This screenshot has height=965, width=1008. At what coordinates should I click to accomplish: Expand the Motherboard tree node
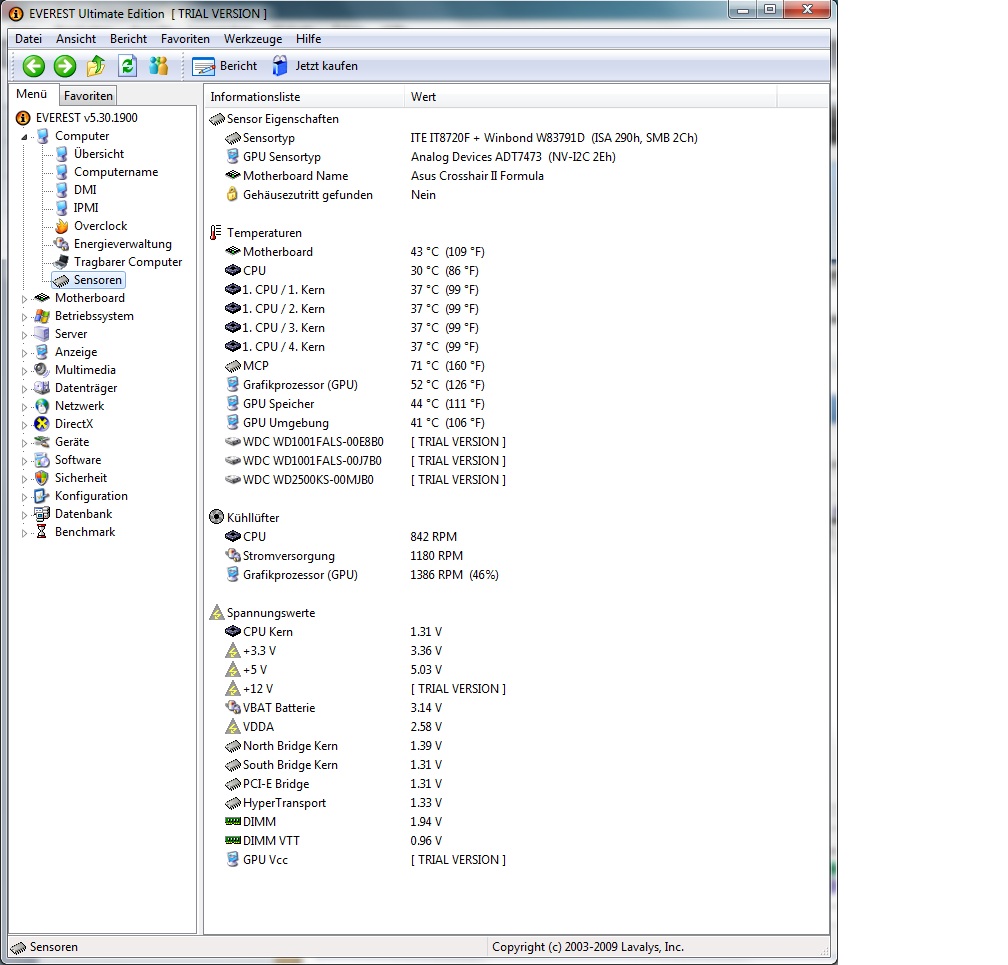click(x=24, y=299)
